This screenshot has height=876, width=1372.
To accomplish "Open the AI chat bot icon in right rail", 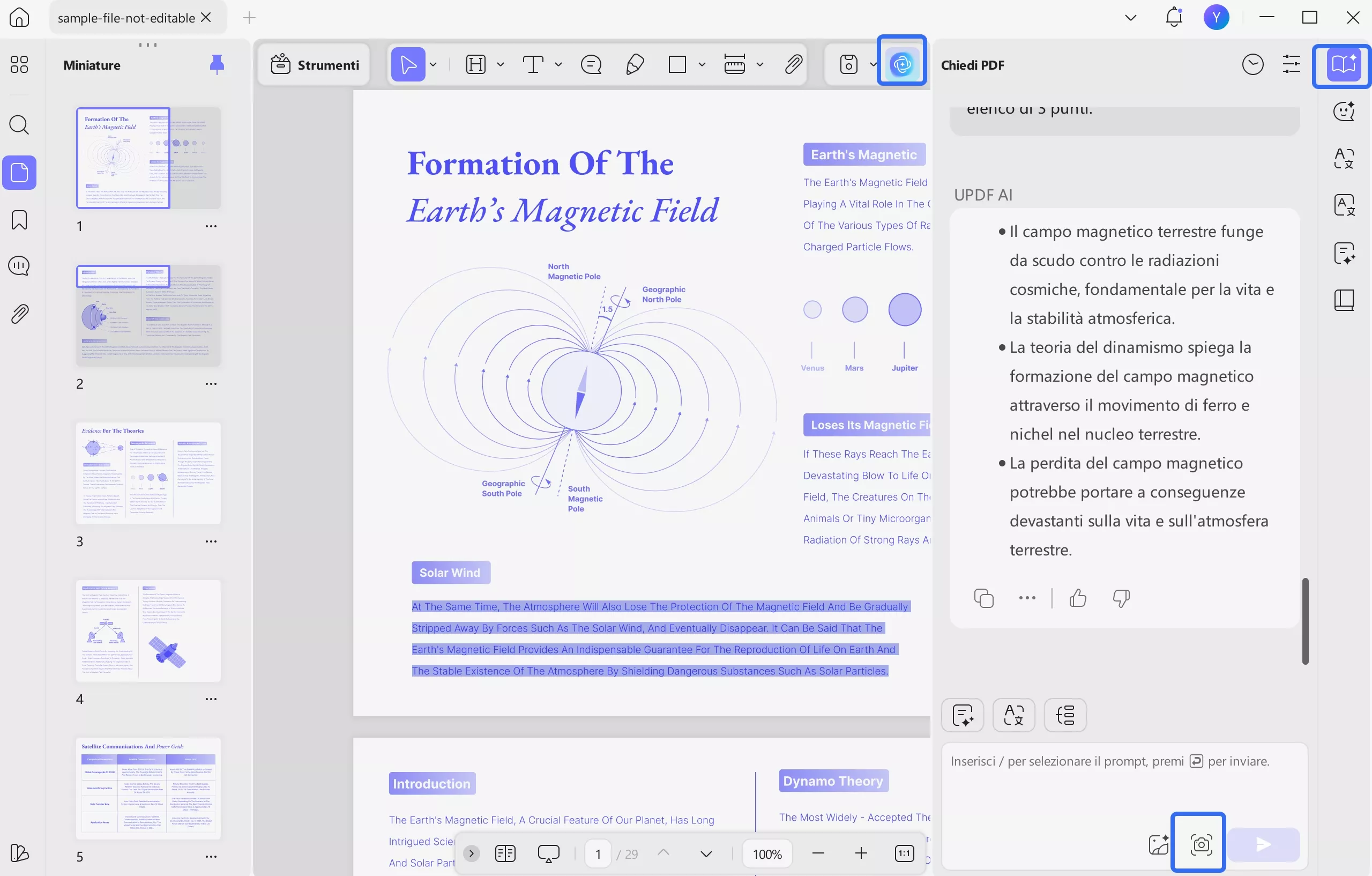I will coord(1344,110).
